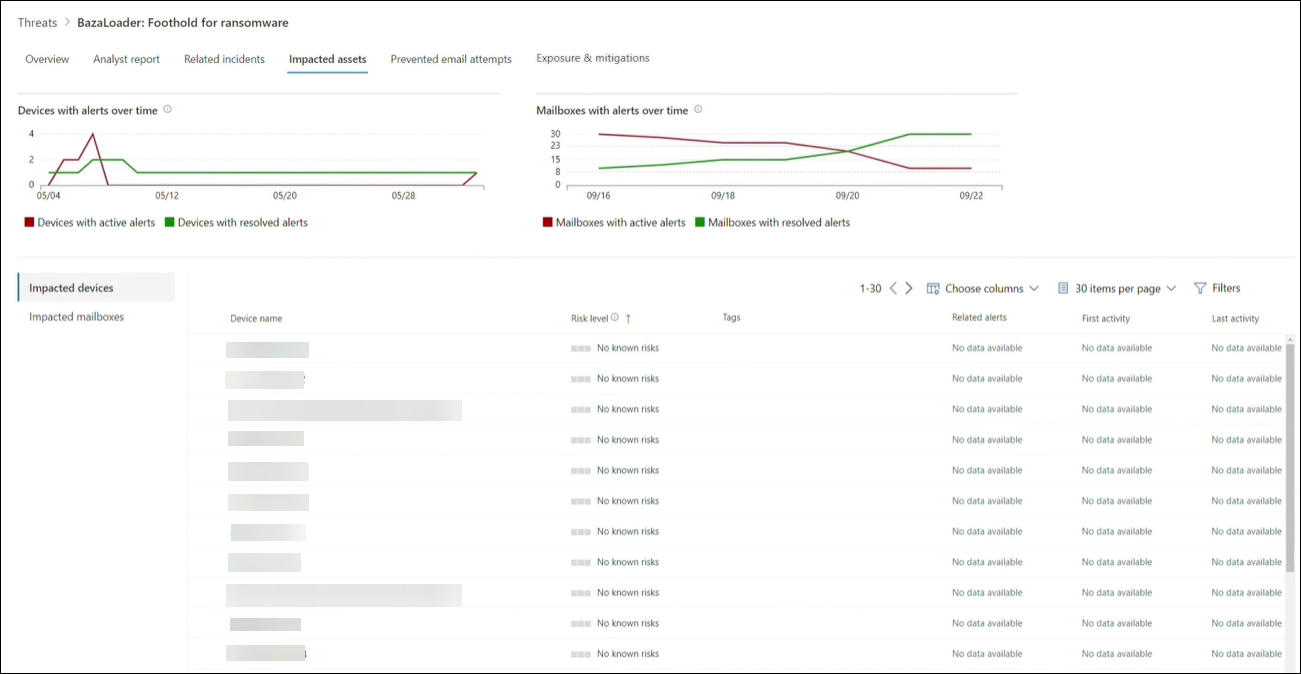Click the Devices with alerts over time heading
This screenshot has width=1301, height=674.
click(88, 110)
